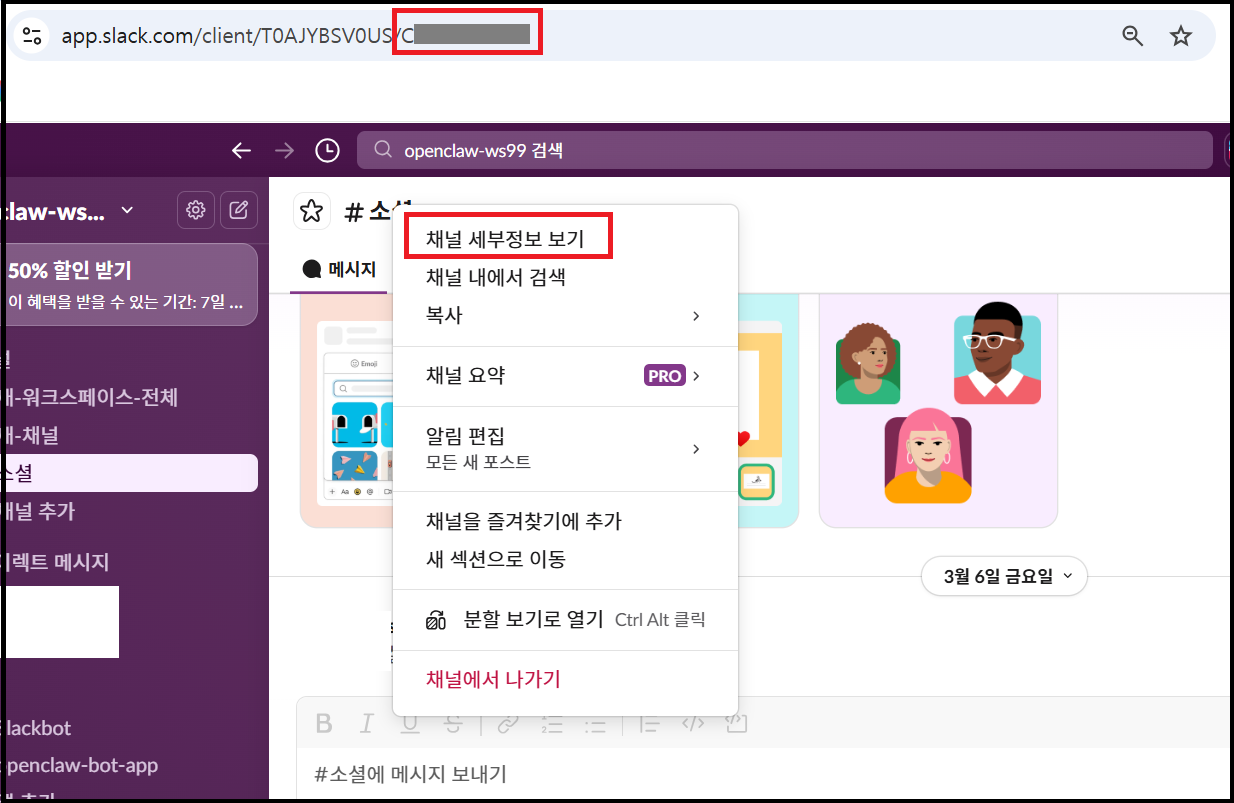The image size is (1234, 803).
Task: Select 채널 세부정보 보기 from menu
Action: point(565,240)
